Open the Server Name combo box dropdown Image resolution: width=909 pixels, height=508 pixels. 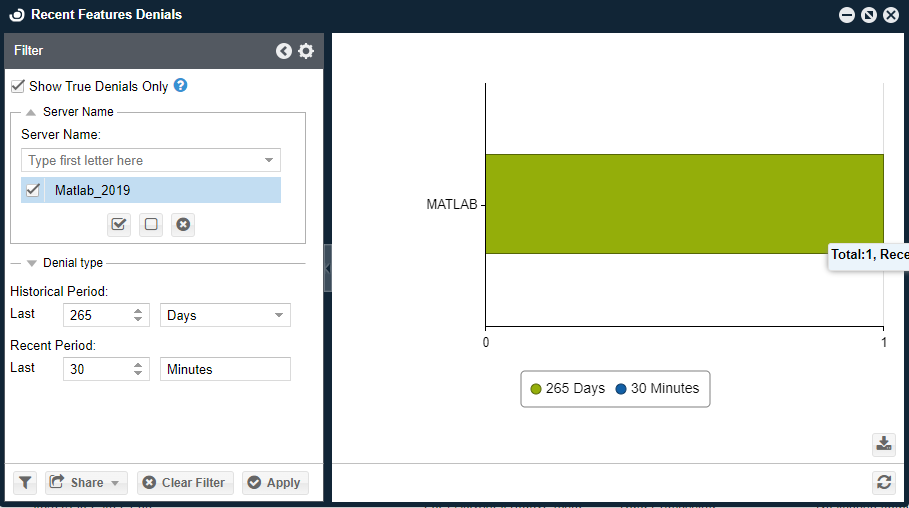pos(269,160)
